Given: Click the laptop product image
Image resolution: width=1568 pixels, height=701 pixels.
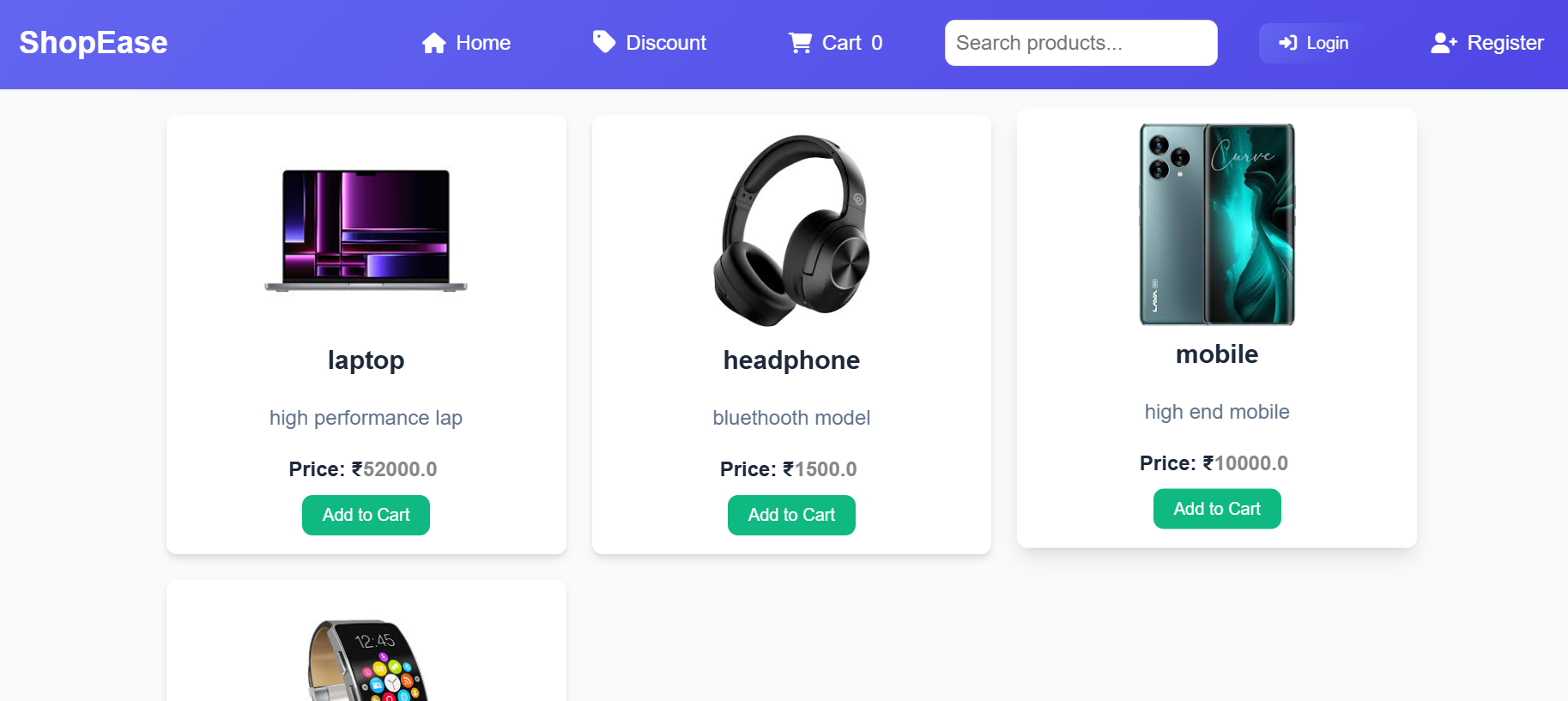Looking at the screenshot, I should 366,230.
